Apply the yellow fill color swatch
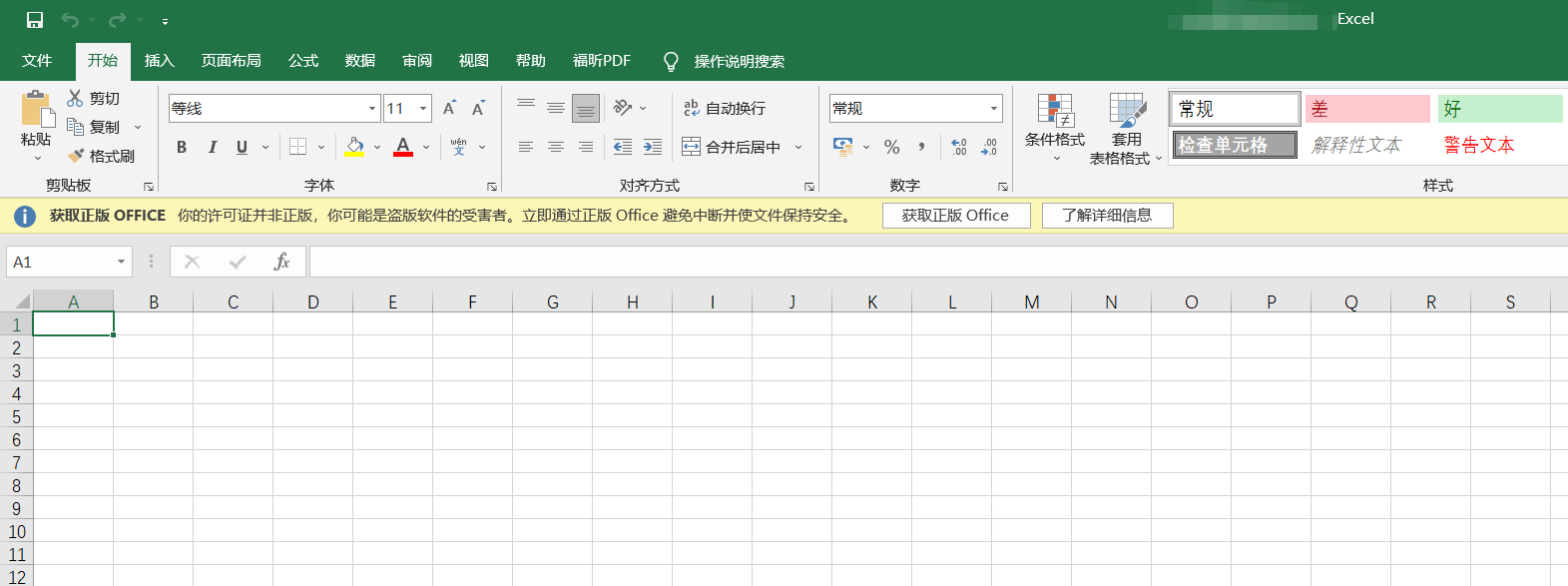Screen dimensions: 1568x586 (x=354, y=147)
